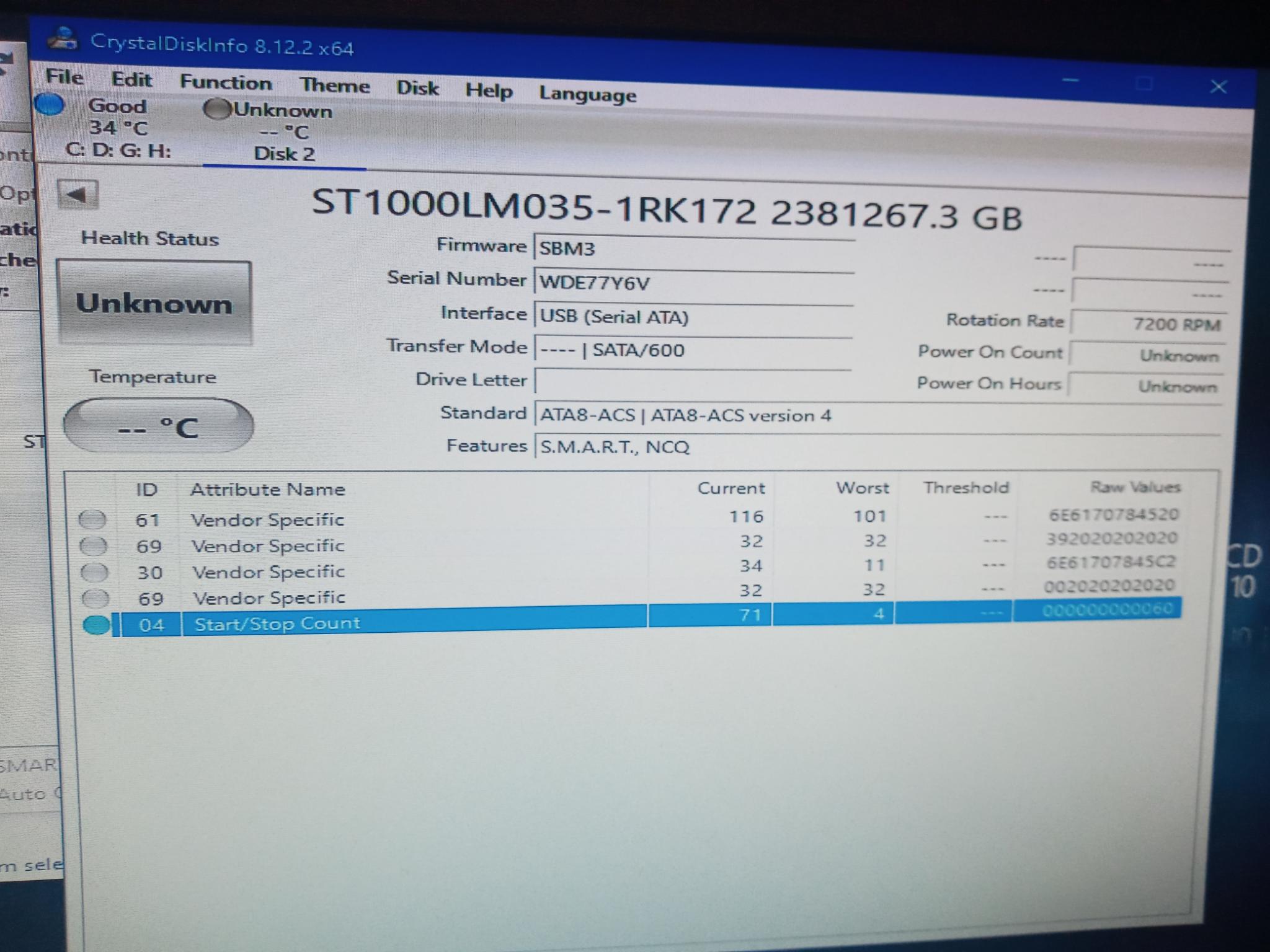Click the disk model title ST1000LM035-1RK172
Screen dimensions: 1270x952
tap(534, 205)
